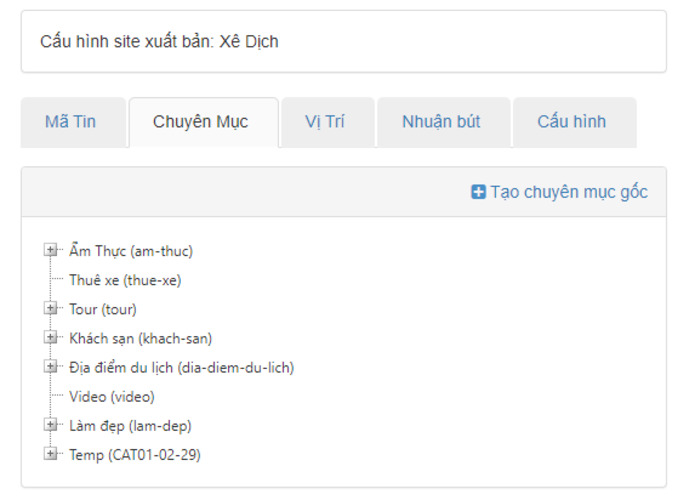
Task: Expand the Làm đẹp category
Action: tap(51, 425)
